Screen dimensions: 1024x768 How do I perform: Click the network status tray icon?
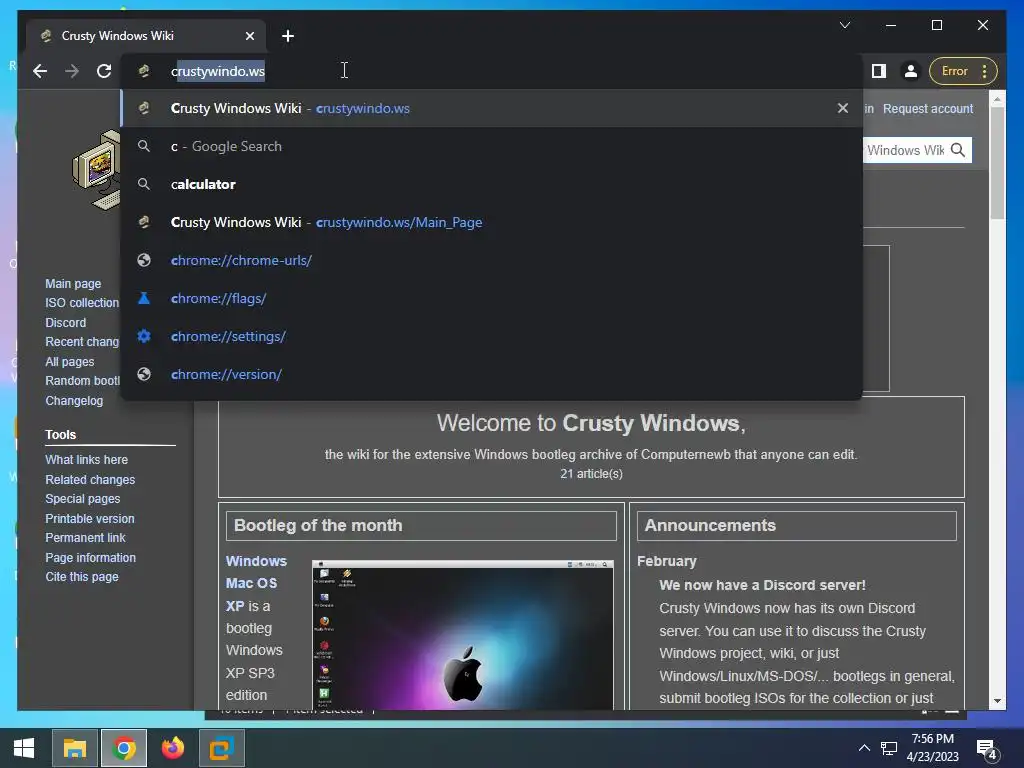889,748
